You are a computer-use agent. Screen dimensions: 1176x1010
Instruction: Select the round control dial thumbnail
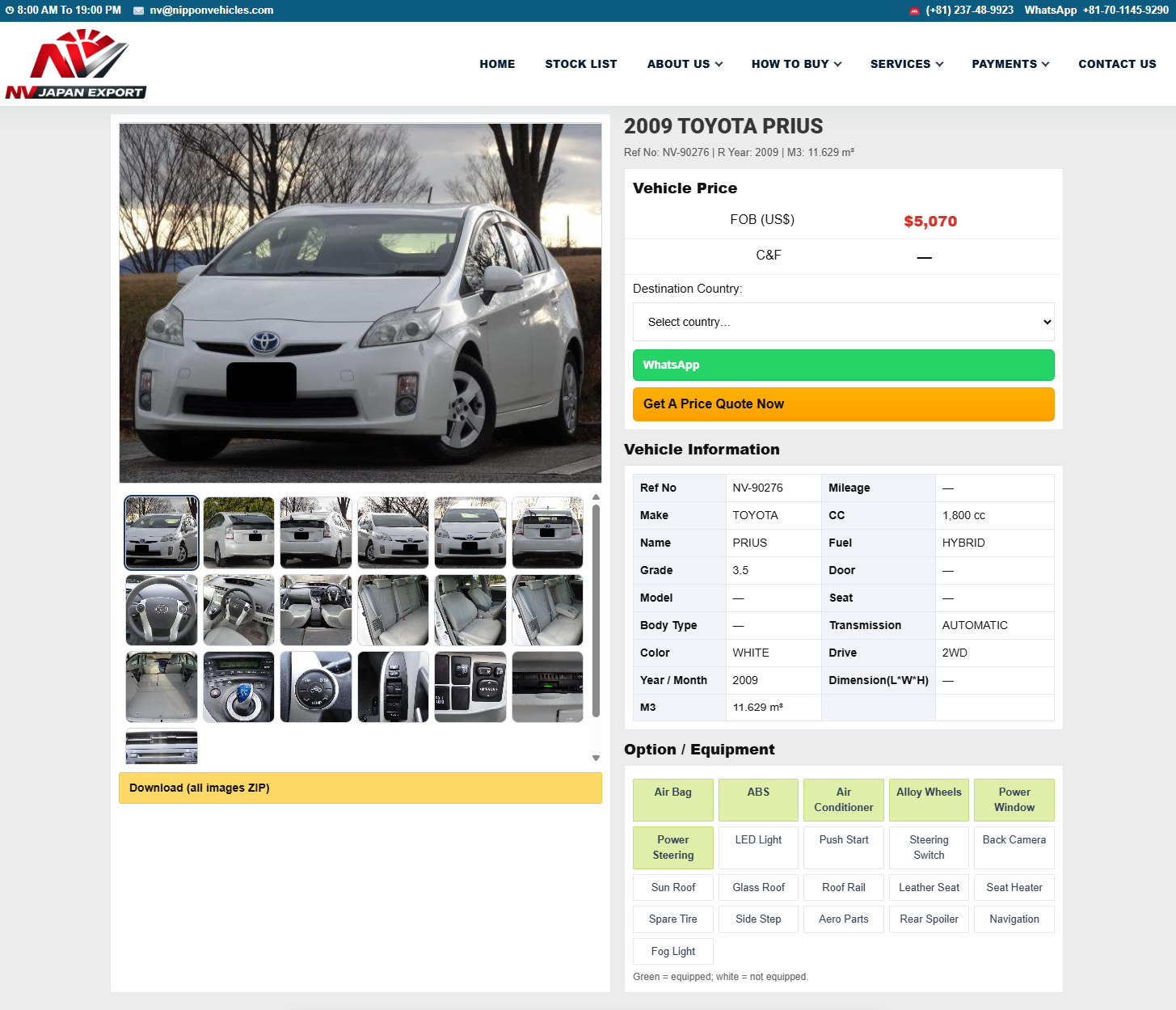(x=316, y=687)
